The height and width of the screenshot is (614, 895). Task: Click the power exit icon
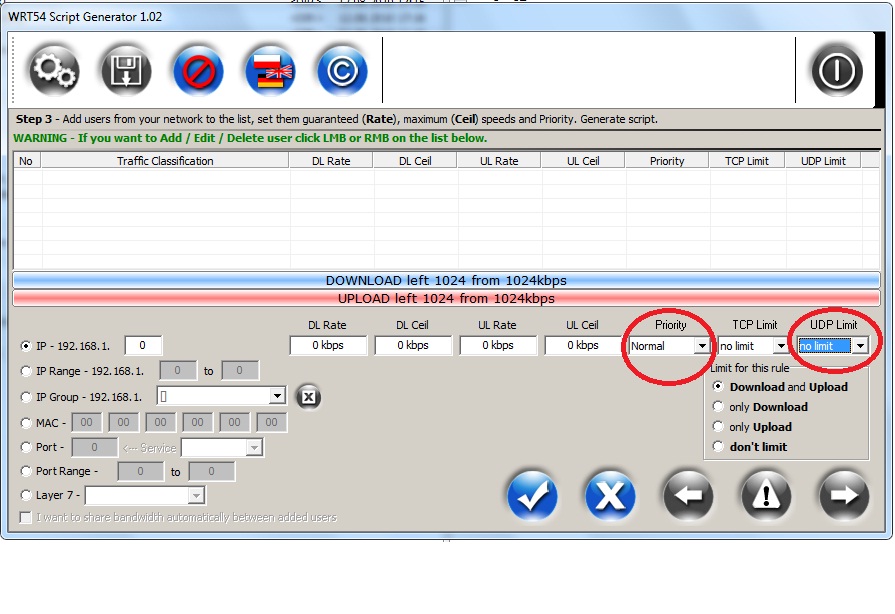(837, 71)
